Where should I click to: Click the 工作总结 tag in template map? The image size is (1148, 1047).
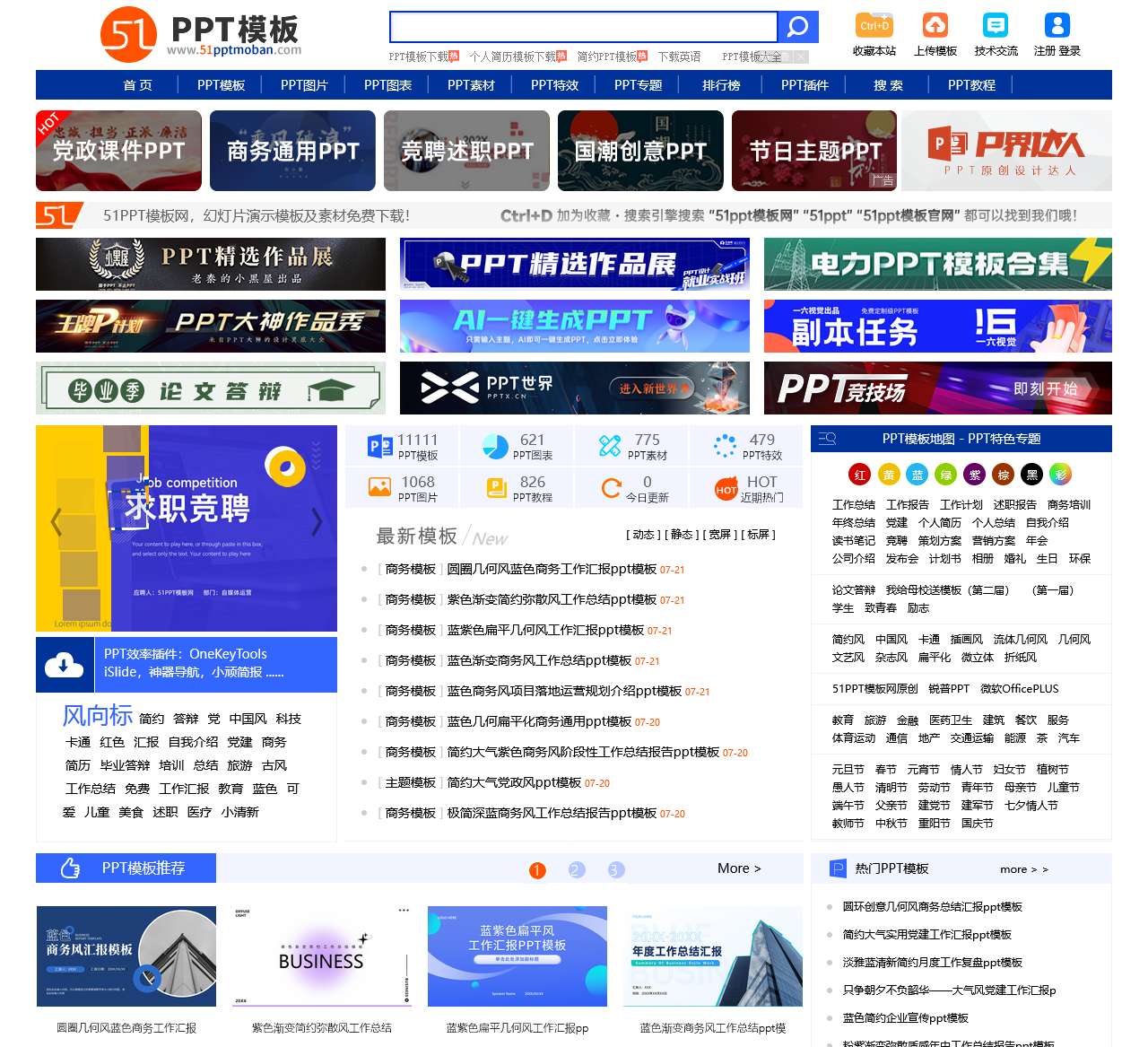coord(854,505)
